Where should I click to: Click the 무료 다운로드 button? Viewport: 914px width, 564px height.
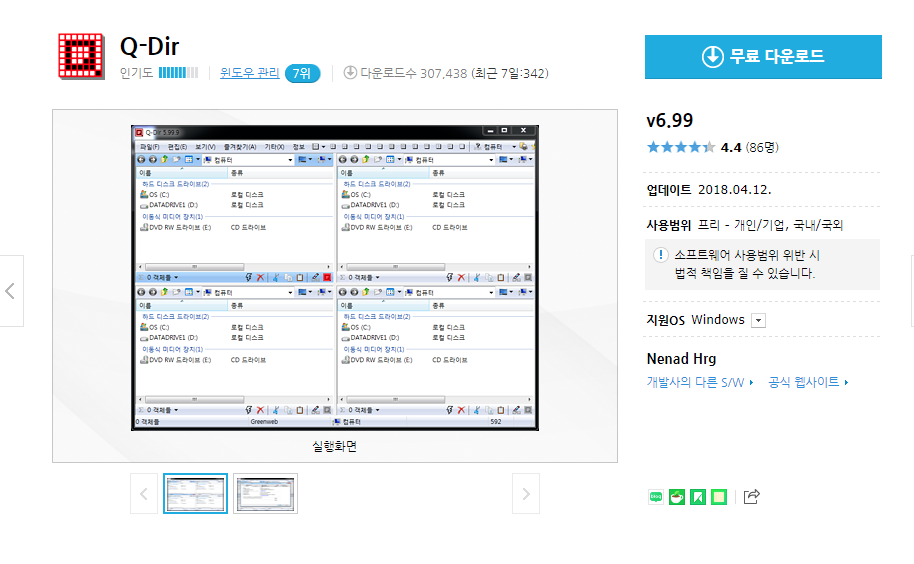click(763, 57)
